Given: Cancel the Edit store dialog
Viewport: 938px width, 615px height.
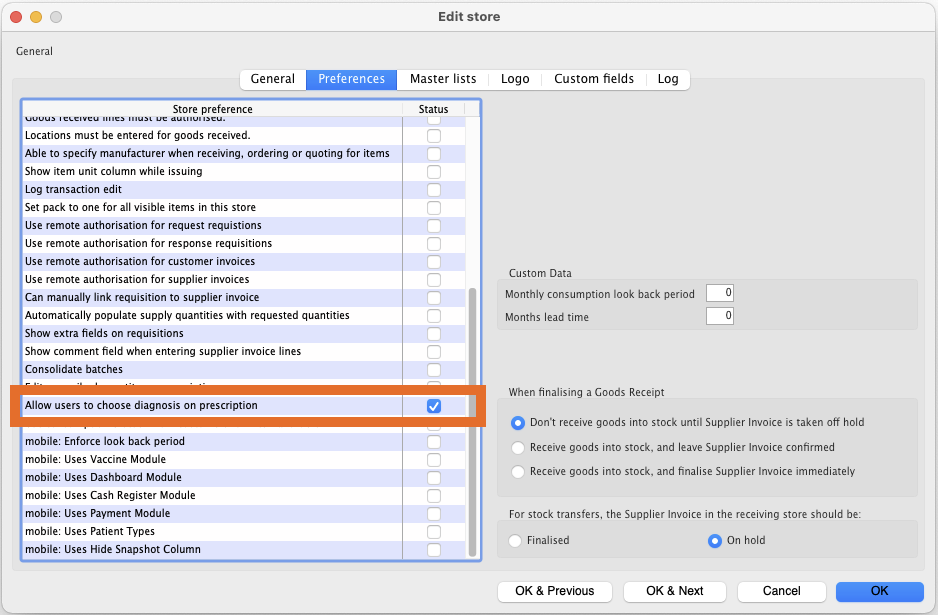Looking at the screenshot, I should pyautogui.click(x=781, y=591).
